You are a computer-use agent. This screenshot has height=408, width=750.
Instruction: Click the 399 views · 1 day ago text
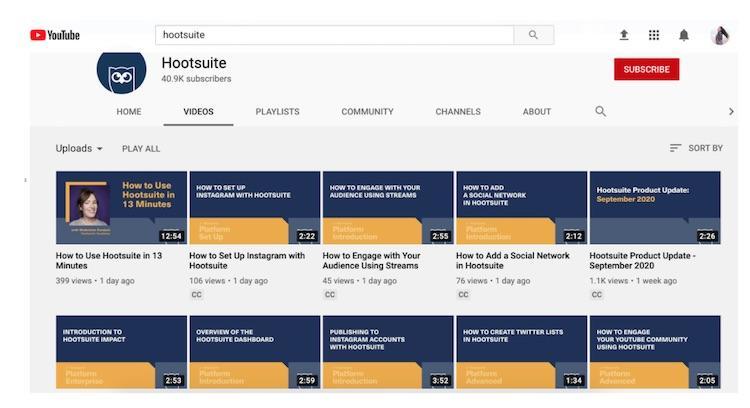click(95, 281)
